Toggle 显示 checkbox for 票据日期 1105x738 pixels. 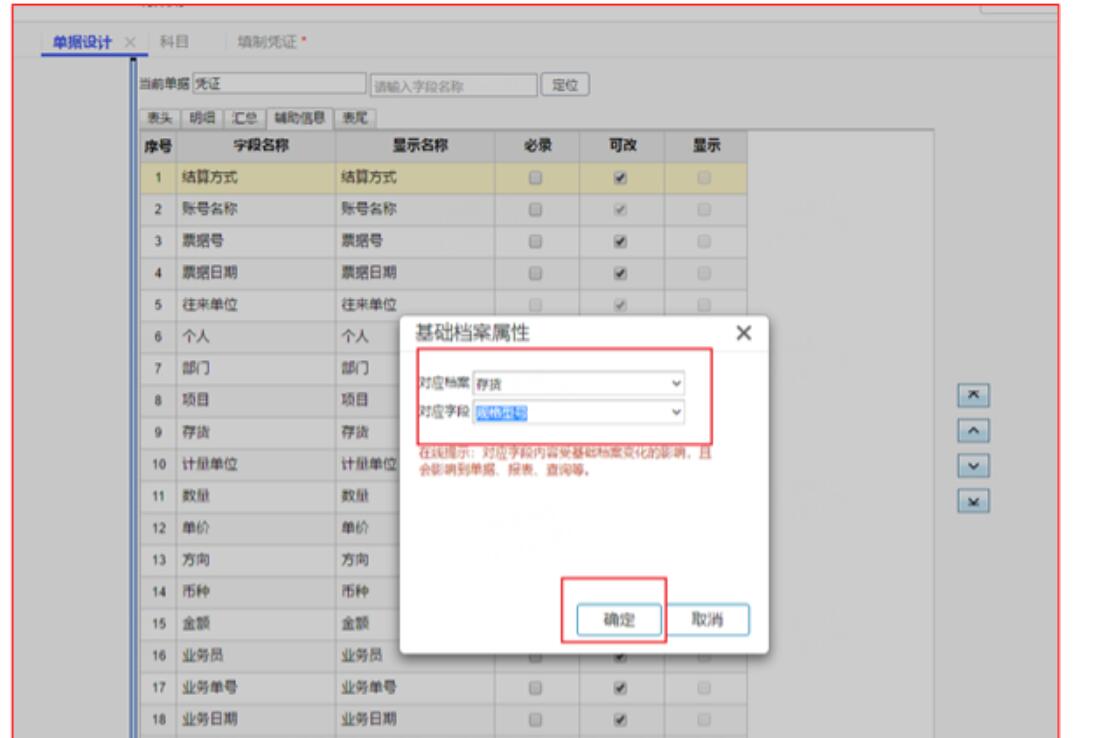click(704, 273)
